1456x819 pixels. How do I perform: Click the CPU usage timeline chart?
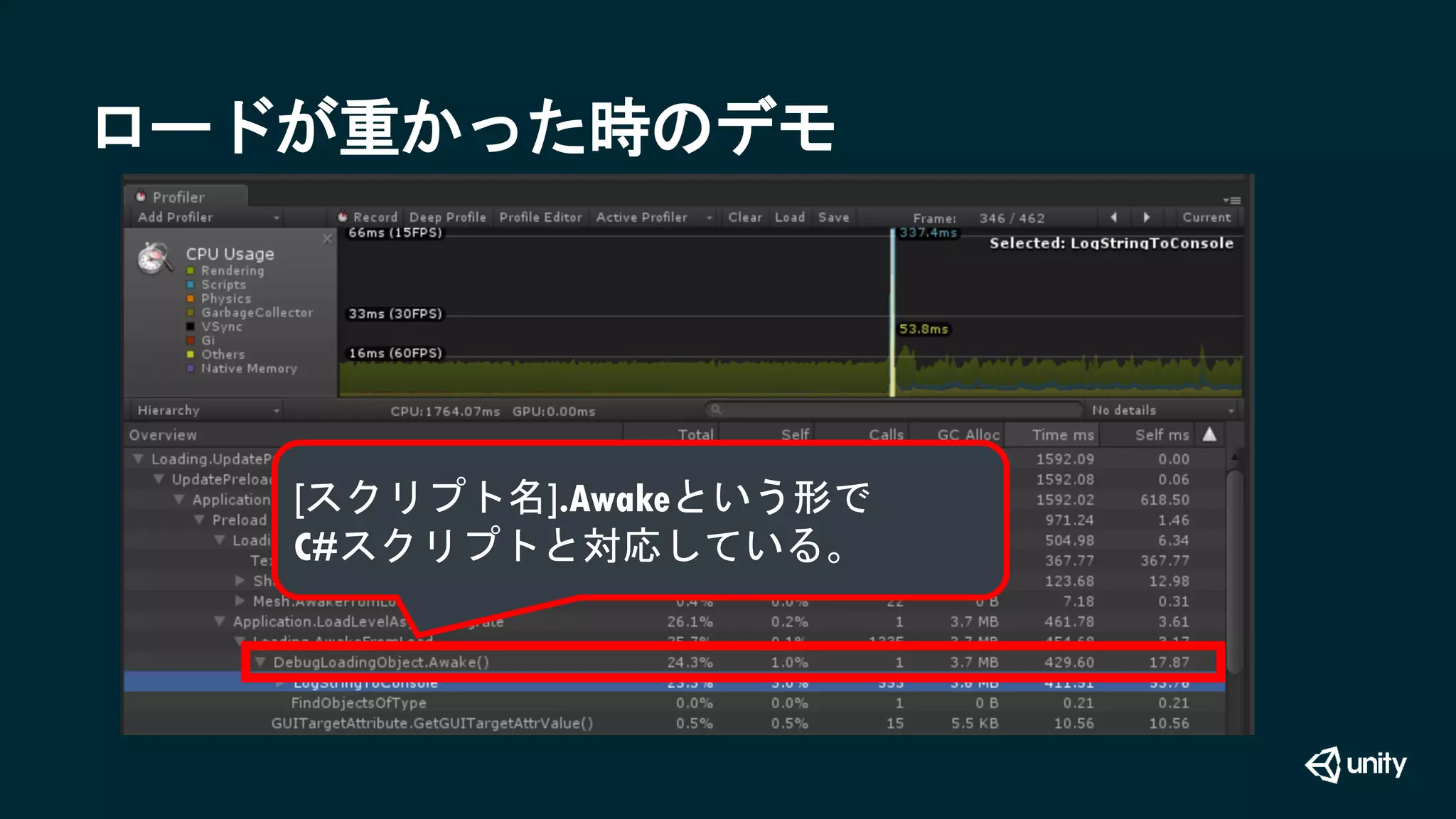(x=791, y=313)
